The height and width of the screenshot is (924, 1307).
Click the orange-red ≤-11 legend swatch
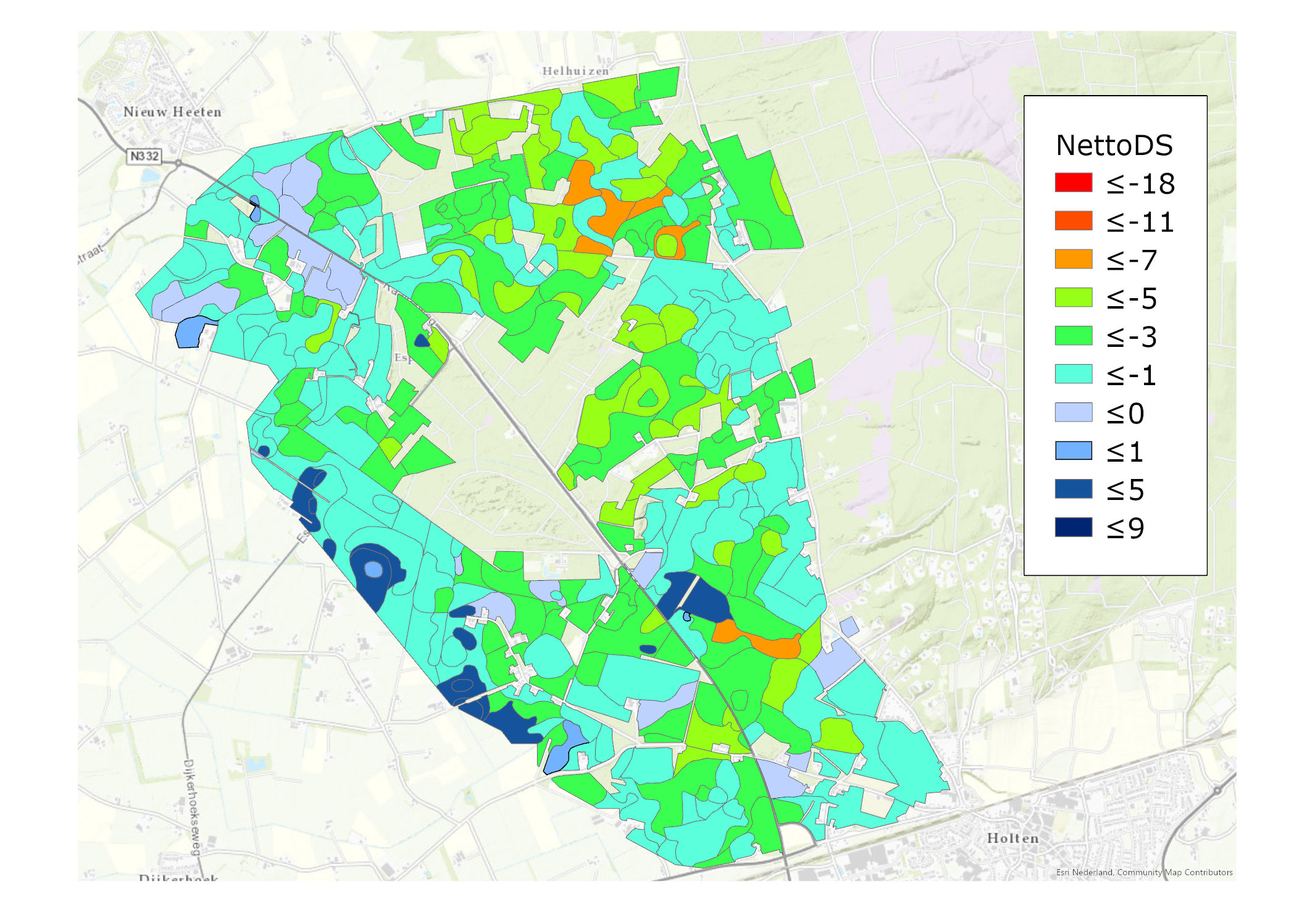pyautogui.click(x=1073, y=221)
